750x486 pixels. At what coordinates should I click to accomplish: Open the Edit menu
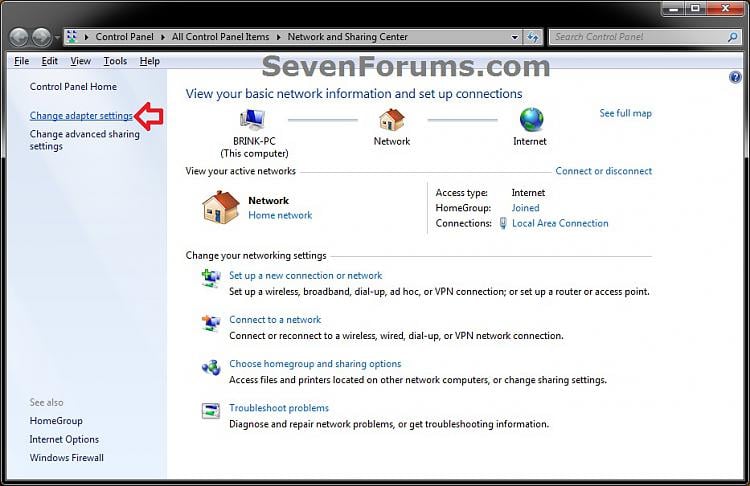tap(49, 61)
